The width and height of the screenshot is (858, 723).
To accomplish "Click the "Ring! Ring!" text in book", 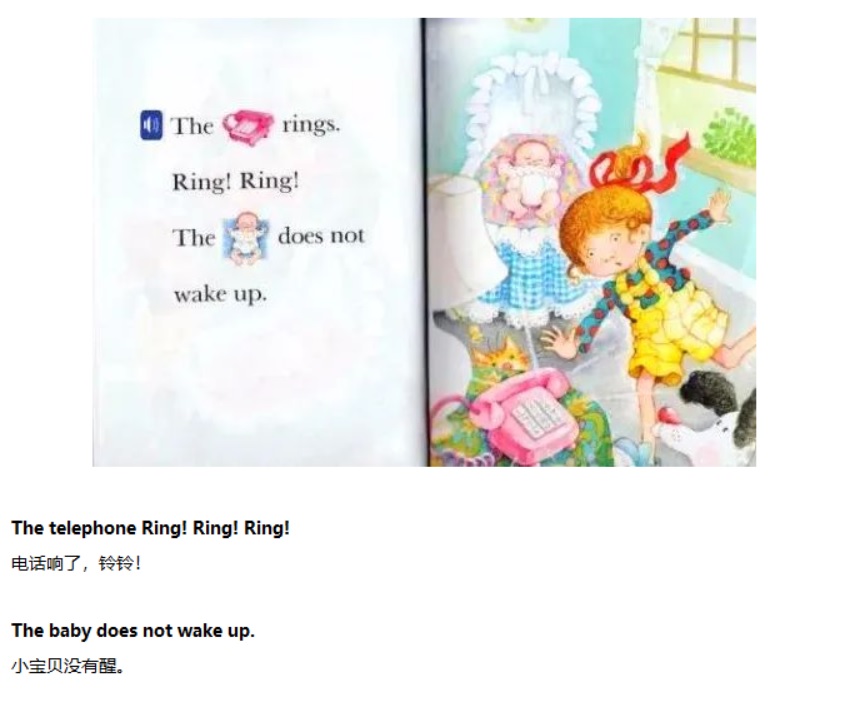I will click(236, 181).
